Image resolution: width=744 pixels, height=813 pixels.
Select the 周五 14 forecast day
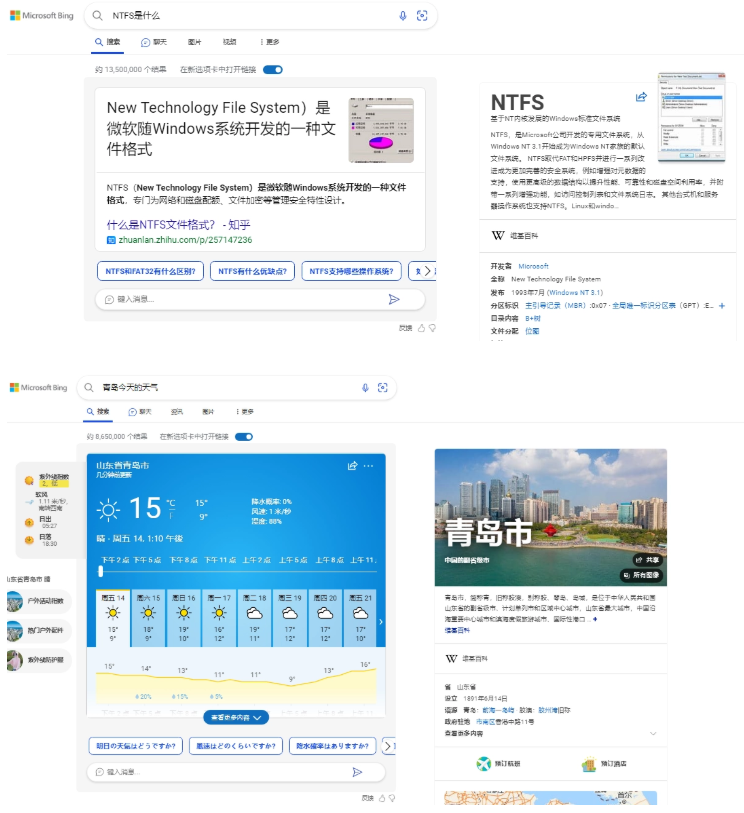coord(113,618)
